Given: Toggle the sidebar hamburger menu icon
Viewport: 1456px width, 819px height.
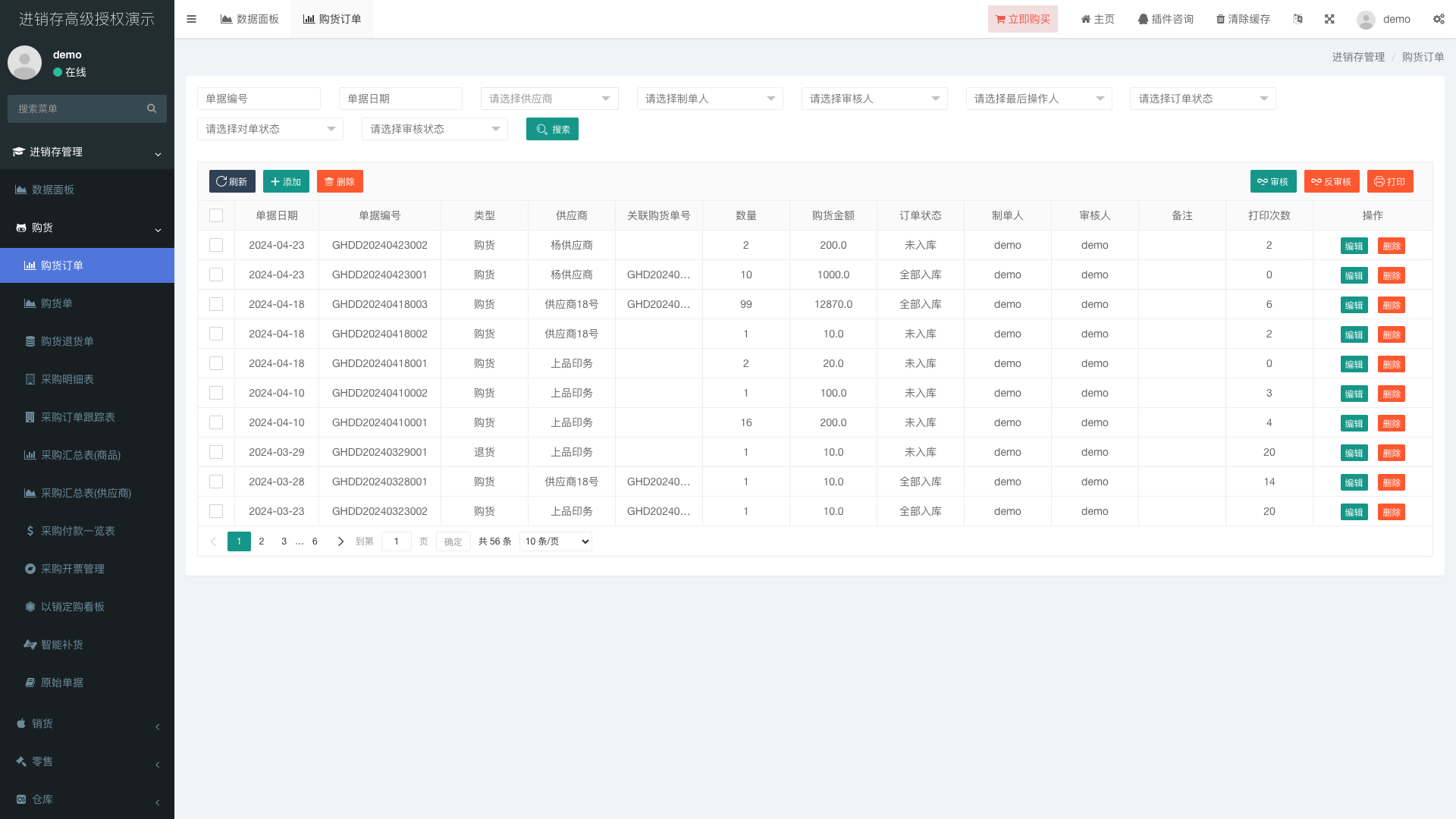Looking at the screenshot, I should tap(191, 19).
